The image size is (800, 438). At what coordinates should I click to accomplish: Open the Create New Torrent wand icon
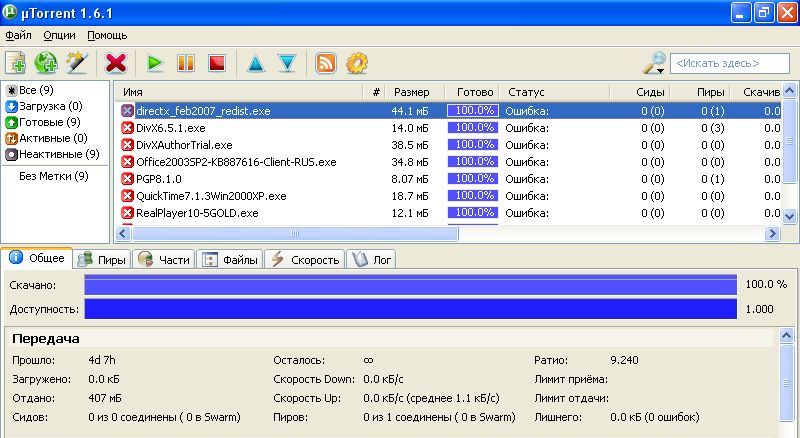[77, 63]
